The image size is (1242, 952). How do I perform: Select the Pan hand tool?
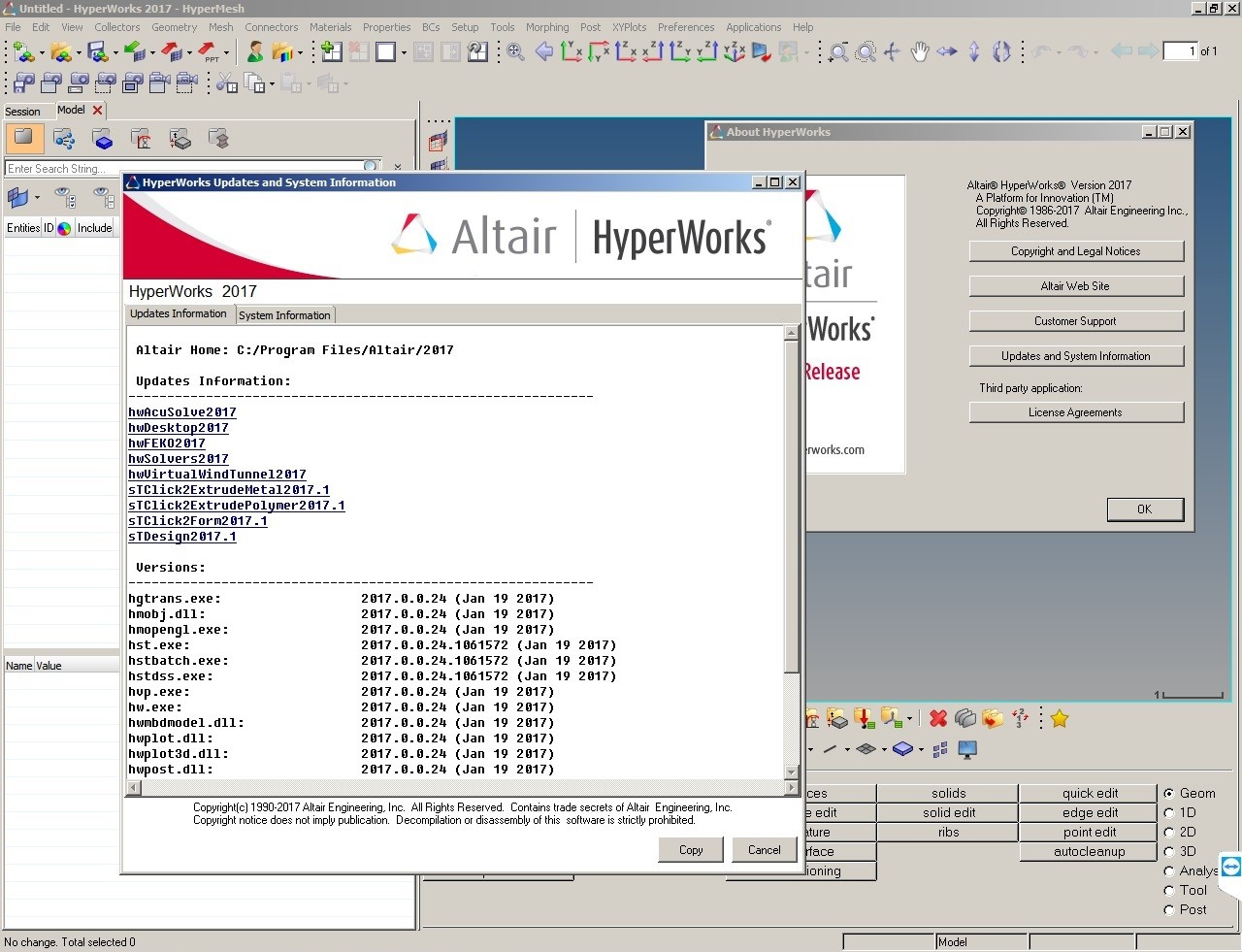click(920, 51)
